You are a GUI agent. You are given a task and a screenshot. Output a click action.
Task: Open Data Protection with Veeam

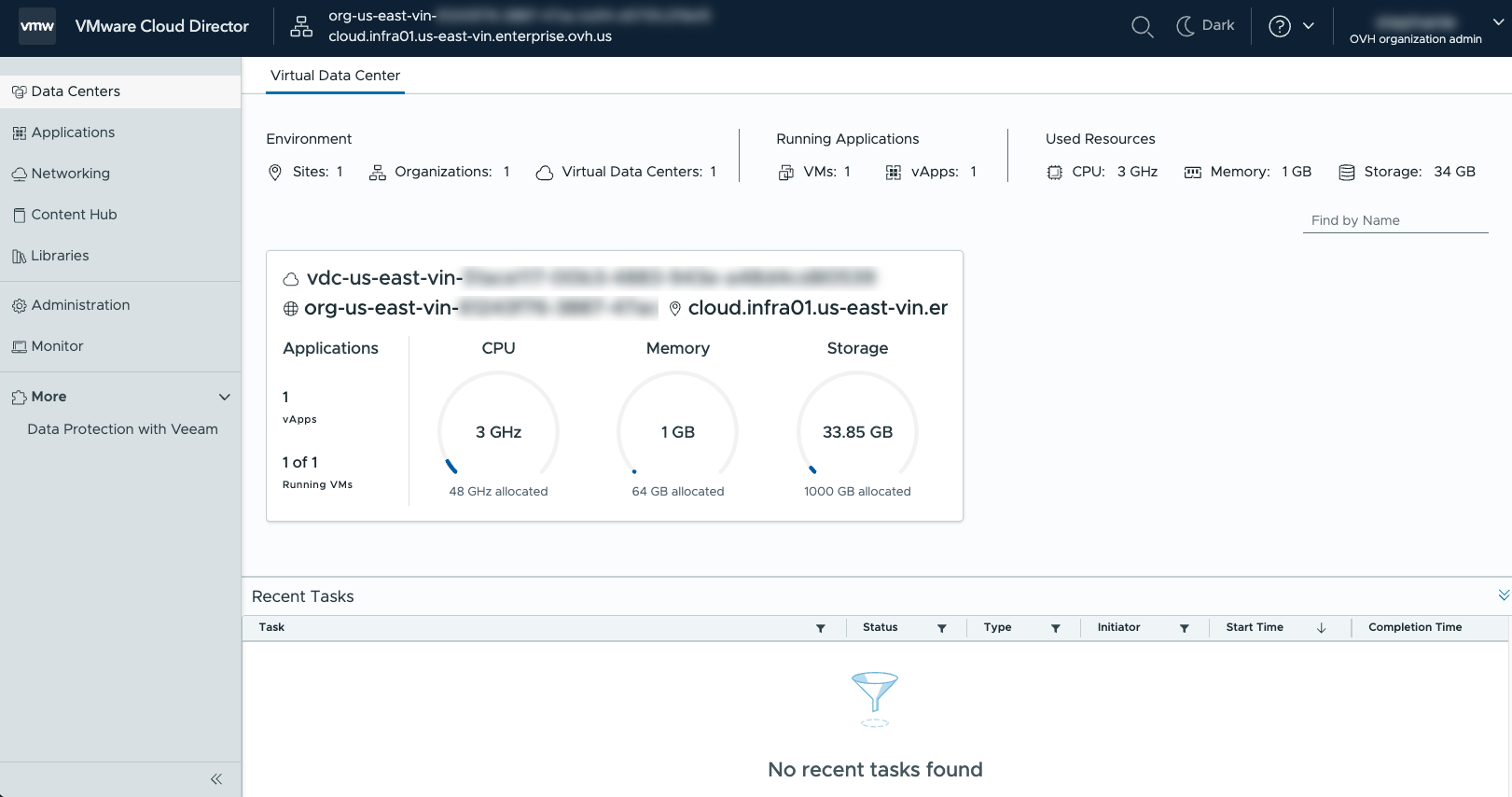[x=122, y=429]
